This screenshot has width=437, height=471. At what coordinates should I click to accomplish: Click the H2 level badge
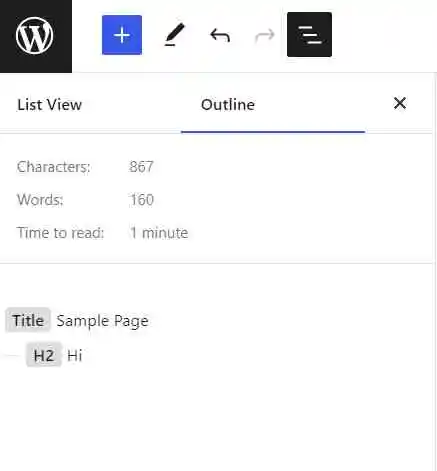coord(44,355)
